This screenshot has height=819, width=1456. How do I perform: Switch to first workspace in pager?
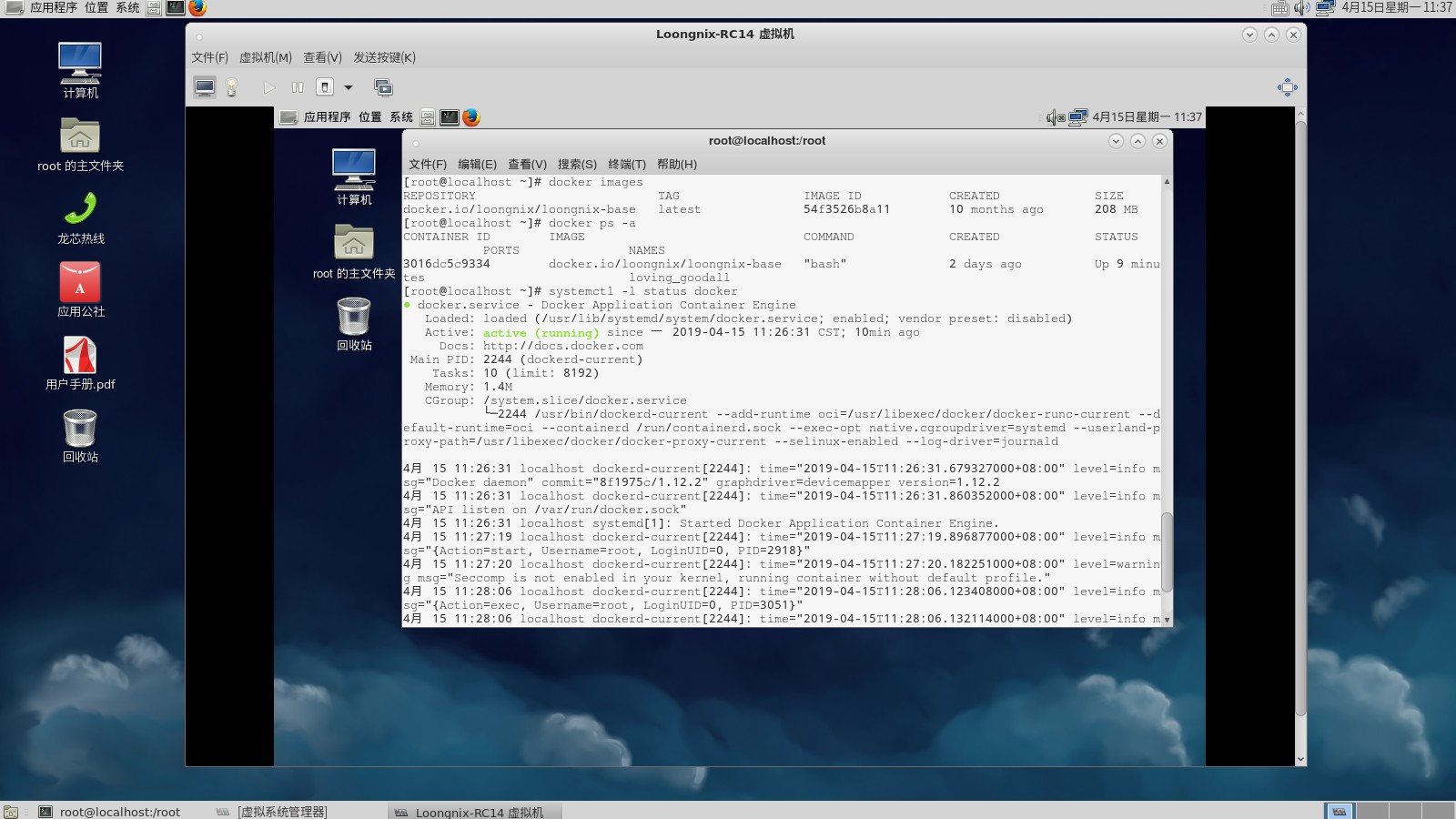(x=1339, y=811)
